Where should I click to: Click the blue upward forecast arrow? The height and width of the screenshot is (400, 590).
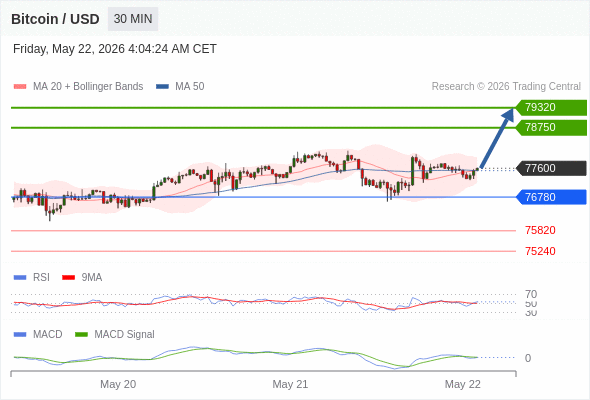tap(497, 138)
